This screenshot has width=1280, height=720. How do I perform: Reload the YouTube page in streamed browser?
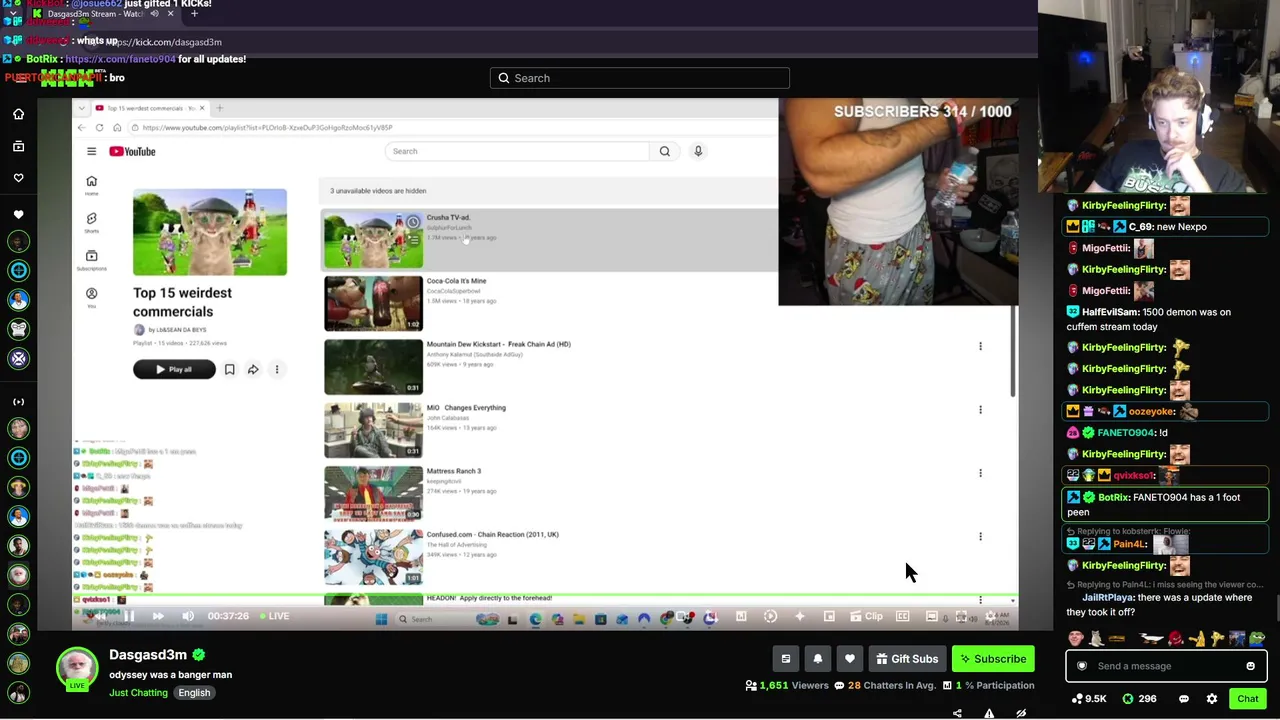pyautogui.click(x=99, y=128)
